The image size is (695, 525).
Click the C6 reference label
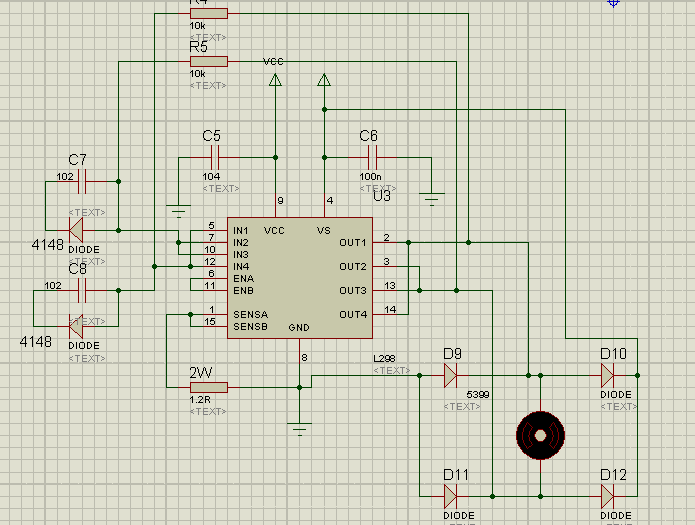(368, 136)
